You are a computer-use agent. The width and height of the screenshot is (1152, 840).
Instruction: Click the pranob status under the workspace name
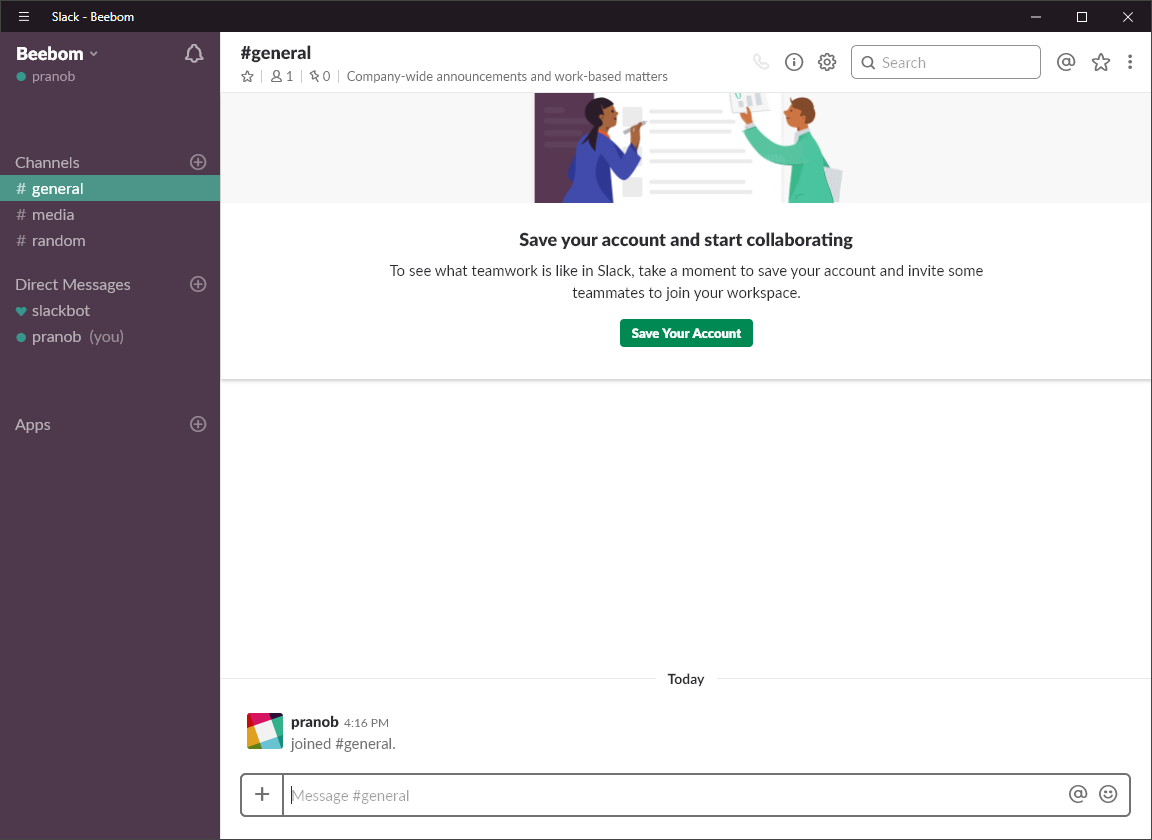[x=46, y=76]
